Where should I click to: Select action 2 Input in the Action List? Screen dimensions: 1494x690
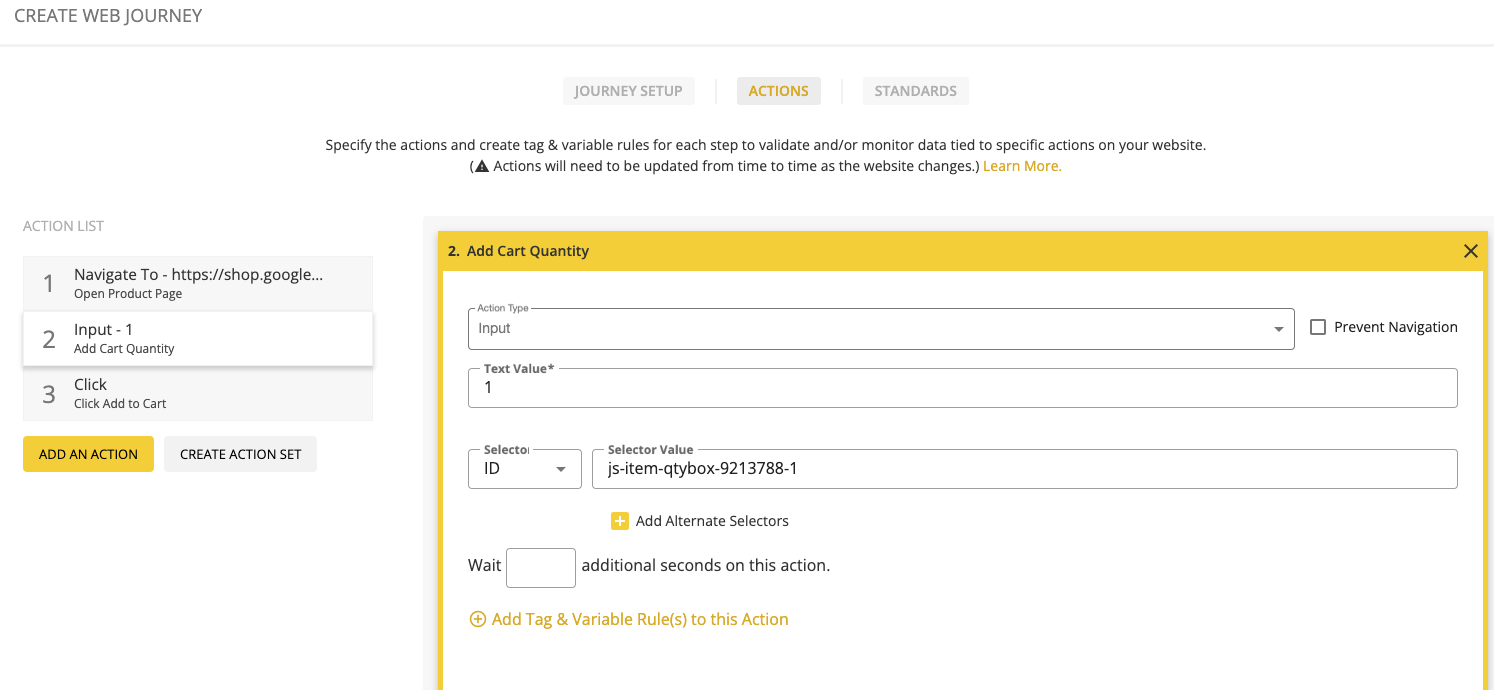point(198,338)
